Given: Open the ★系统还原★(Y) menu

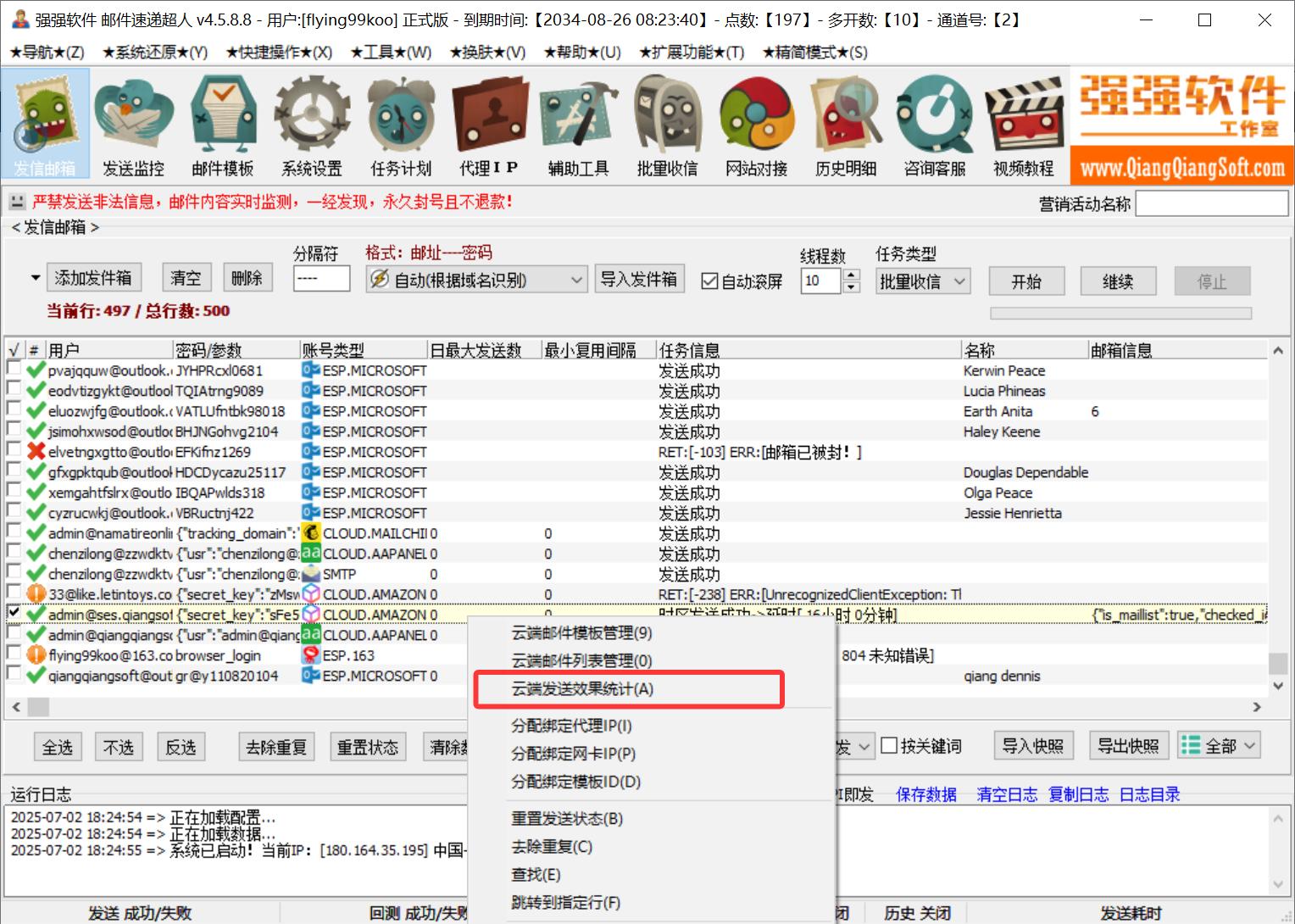Looking at the screenshot, I should coord(155,53).
